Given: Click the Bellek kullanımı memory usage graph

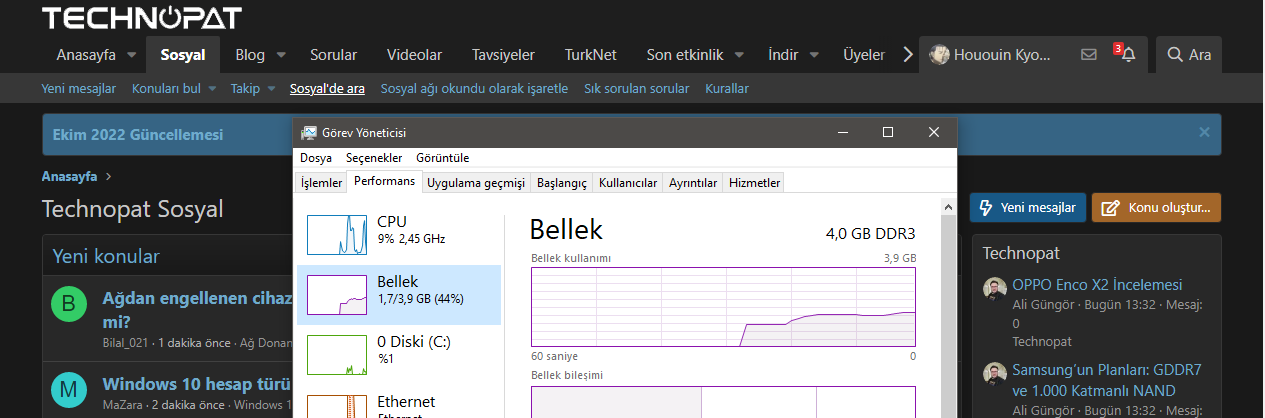Looking at the screenshot, I should pyautogui.click(x=723, y=305).
